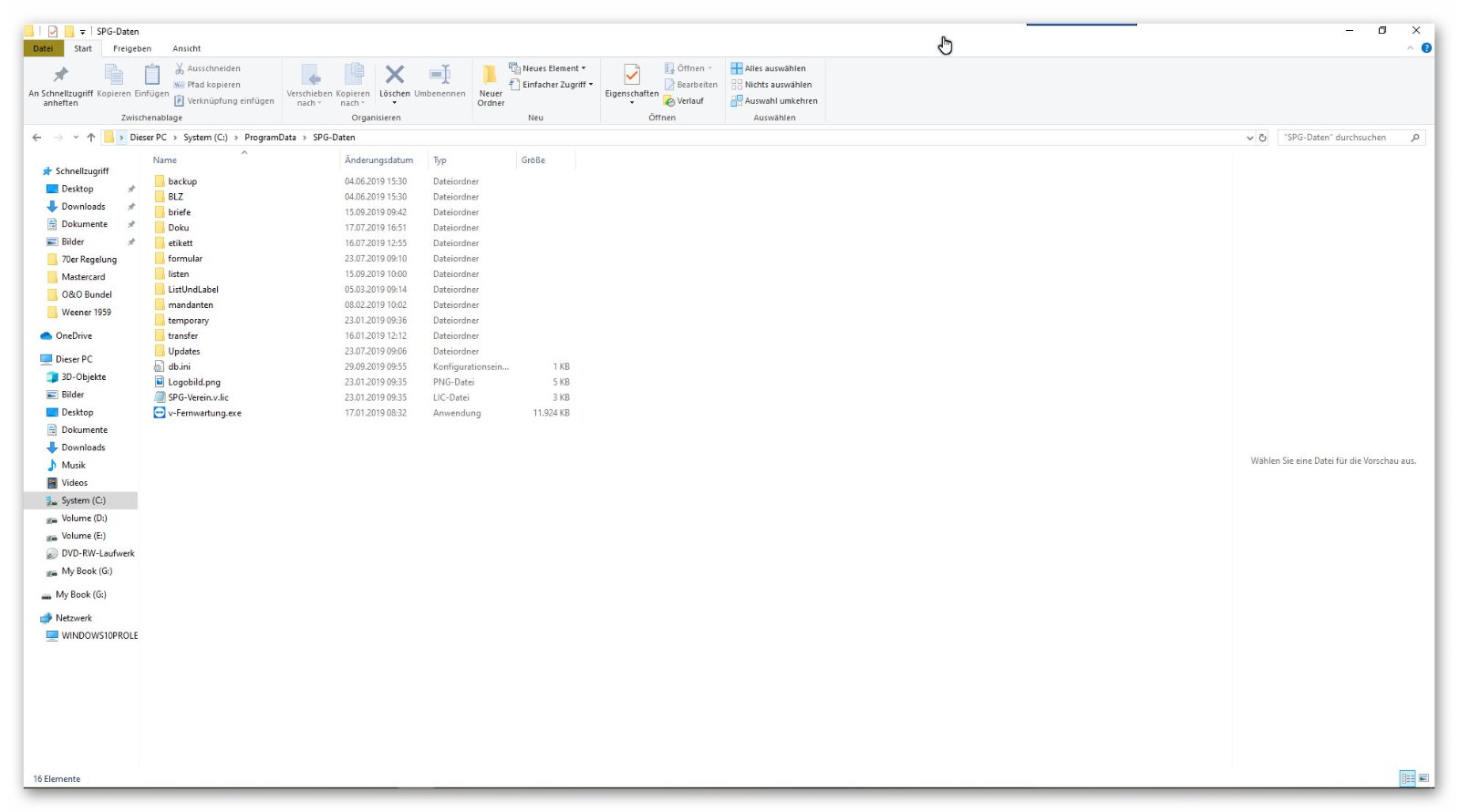Select Volume (D:) in navigation pane
The image size is (1459, 812).
point(84,519)
